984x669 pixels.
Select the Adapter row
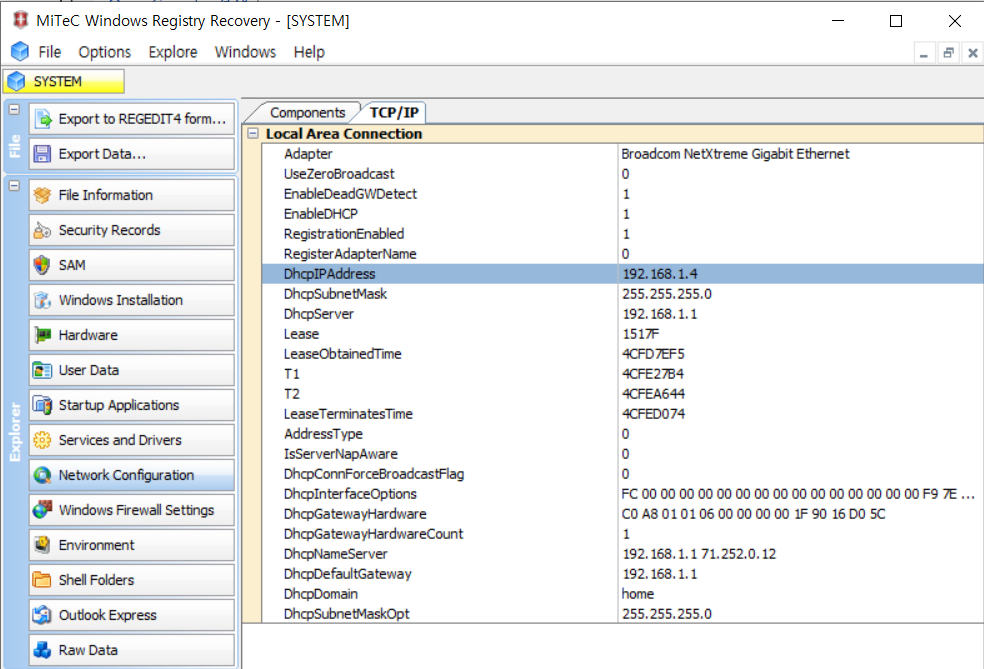tap(623, 154)
